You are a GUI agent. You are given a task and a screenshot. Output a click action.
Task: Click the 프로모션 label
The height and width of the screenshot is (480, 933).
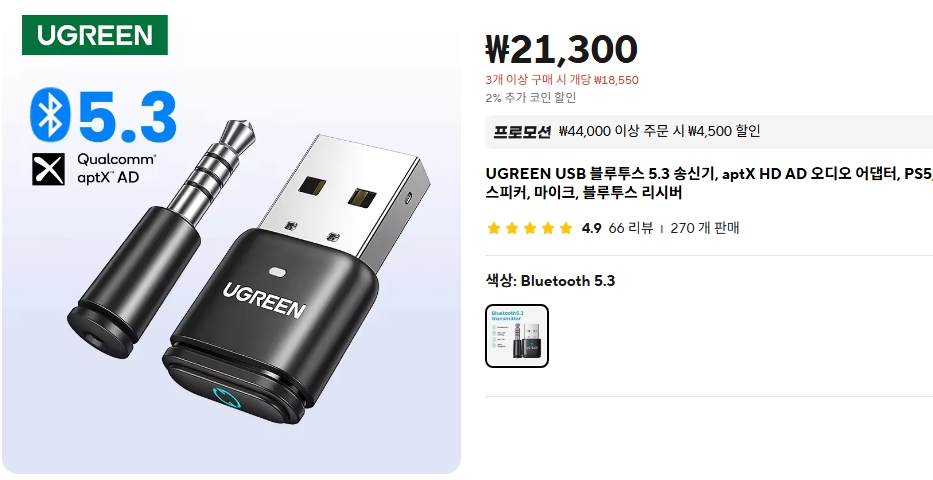click(522, 131)
